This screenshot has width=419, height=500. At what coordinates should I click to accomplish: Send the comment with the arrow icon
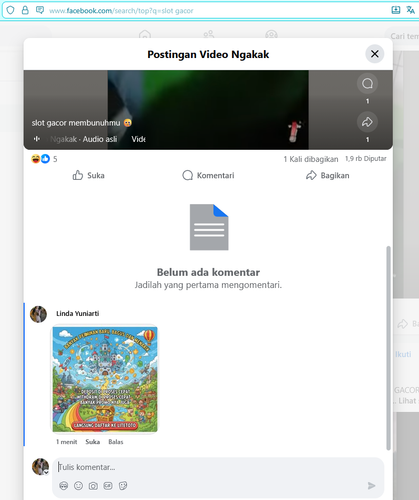click(x=371, y=486)
